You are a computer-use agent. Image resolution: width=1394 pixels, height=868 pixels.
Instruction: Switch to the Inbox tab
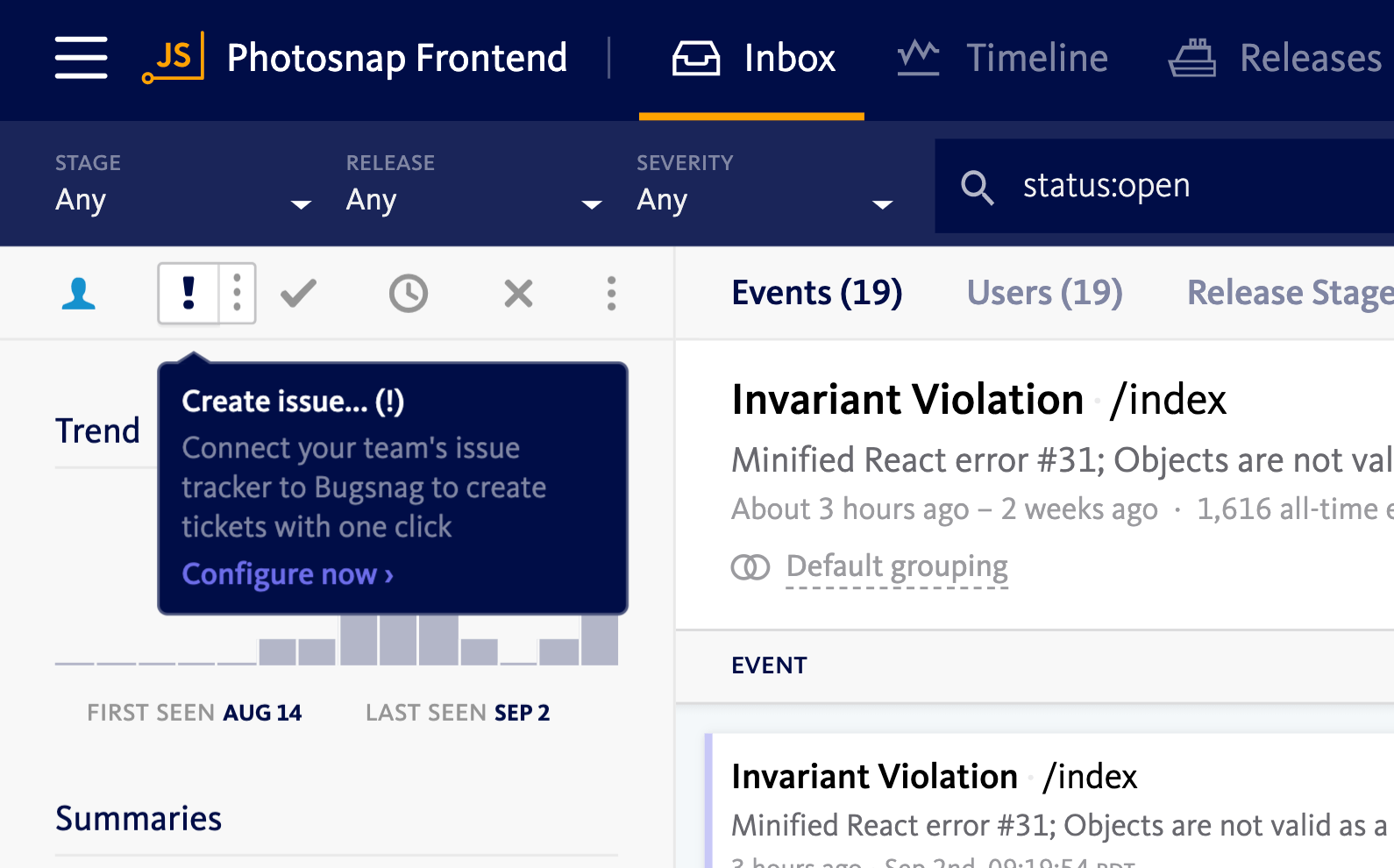coord(752,59)
